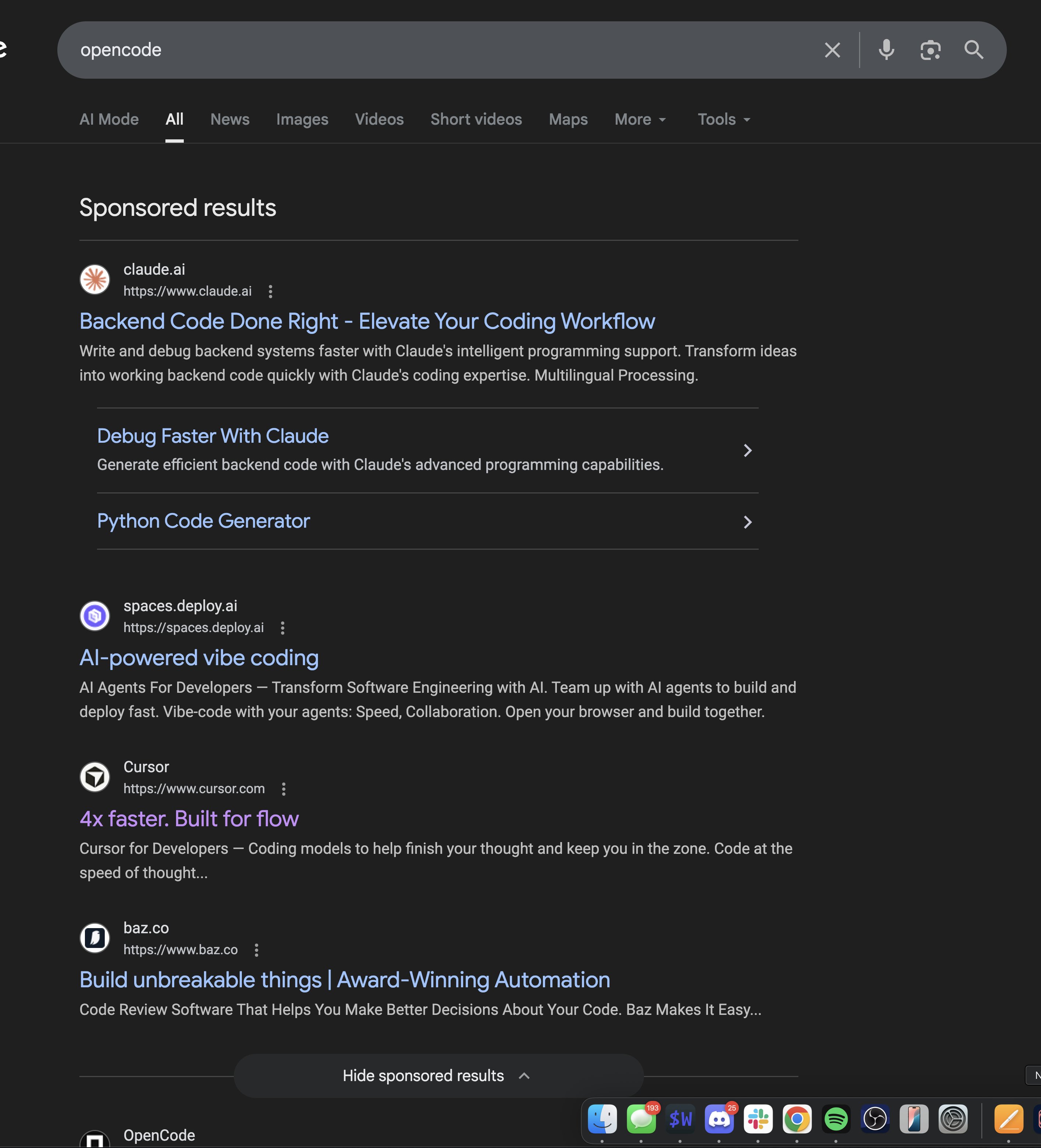Click the magnifying glass search button
1041x1148 pixels.
click(974, 50)
